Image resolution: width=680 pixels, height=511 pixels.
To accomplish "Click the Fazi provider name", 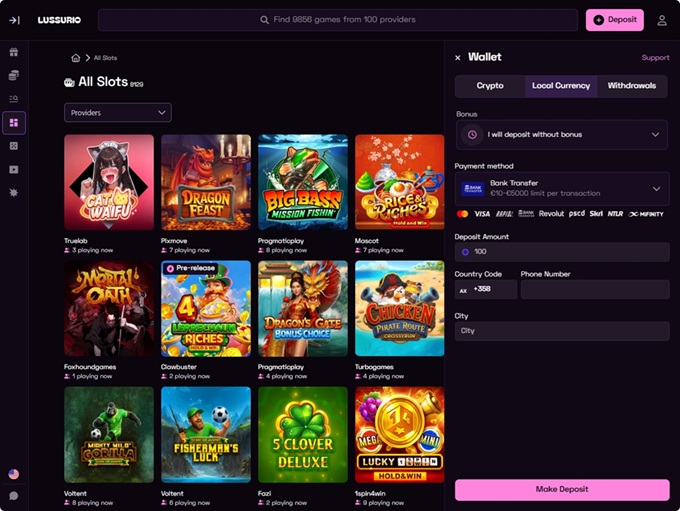I will 265,493.
